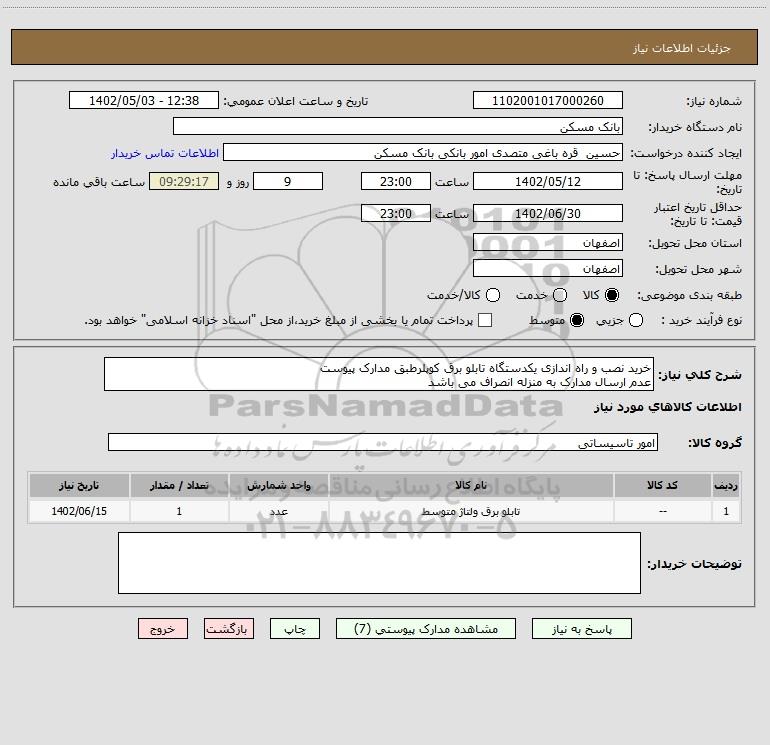Click the تاریخ نیاز column header
The image size is (770, 745).
79,485
